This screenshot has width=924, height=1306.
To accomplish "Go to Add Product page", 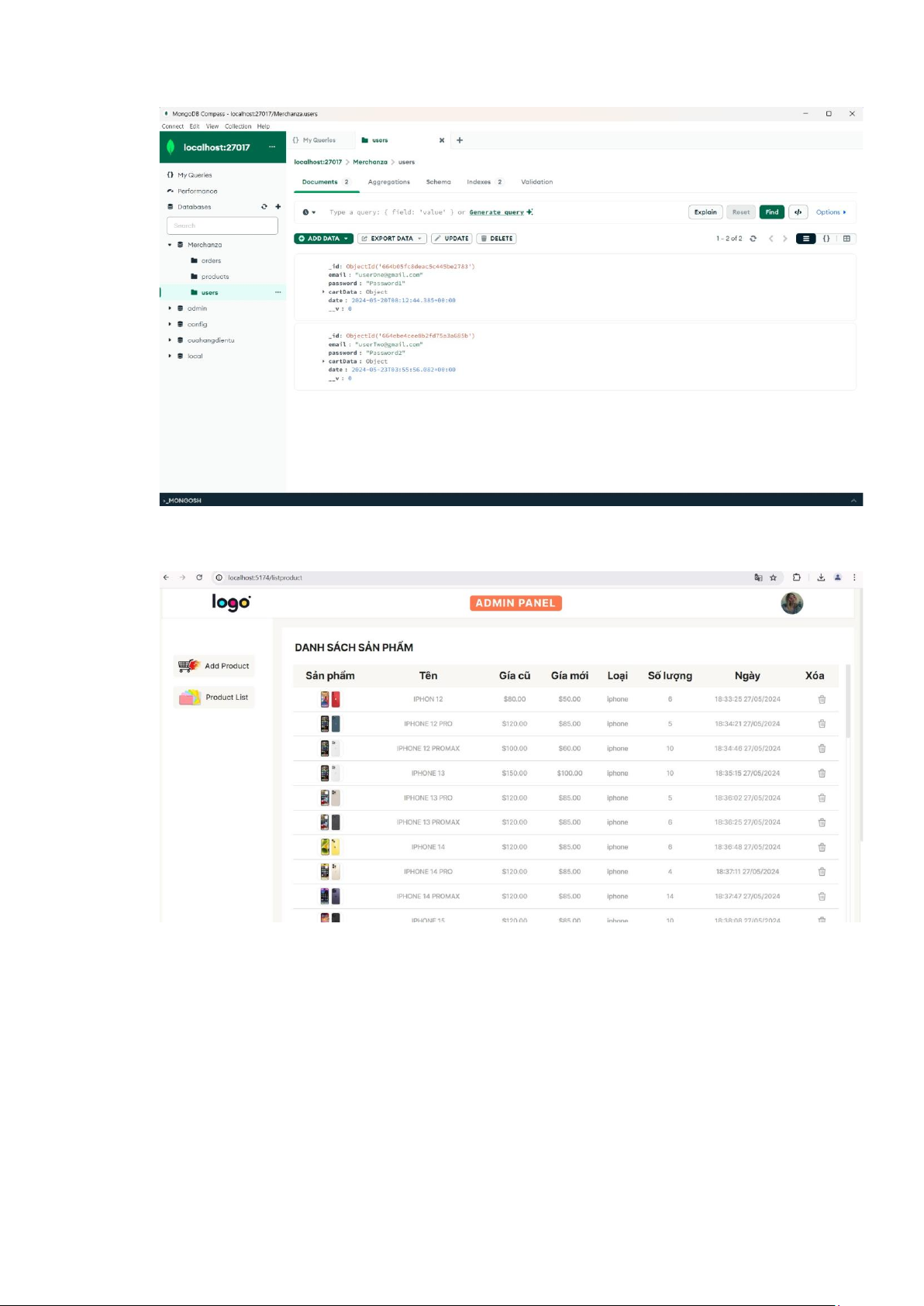I will click(215, 666).
